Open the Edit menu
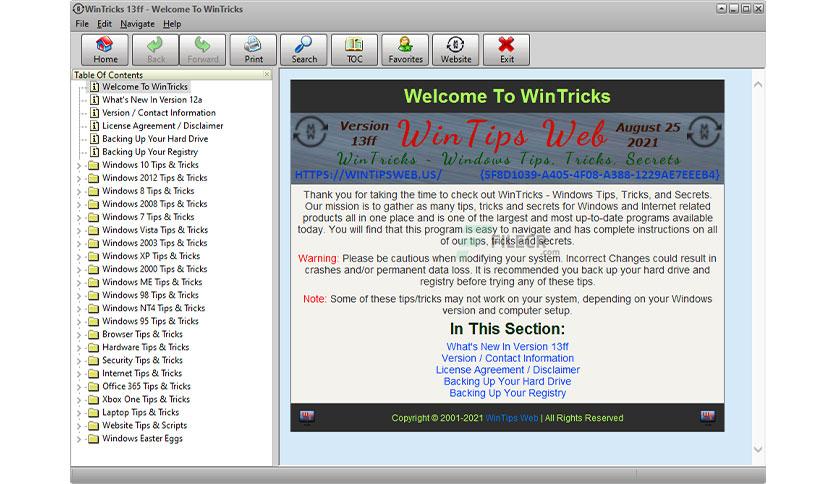This screenshot has width=836, height=484. [104, 24]
